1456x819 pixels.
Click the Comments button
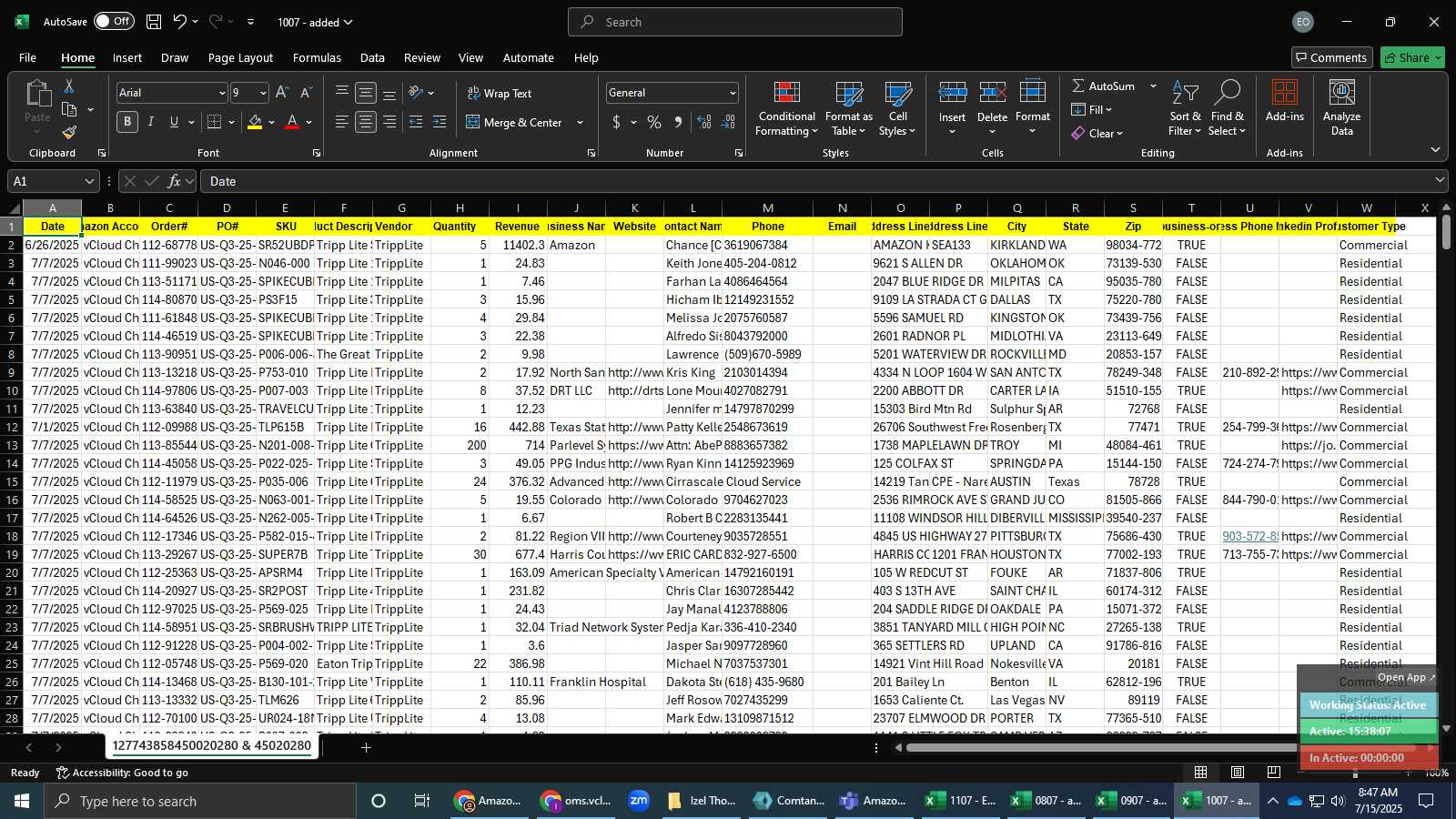coord(1331,57)
